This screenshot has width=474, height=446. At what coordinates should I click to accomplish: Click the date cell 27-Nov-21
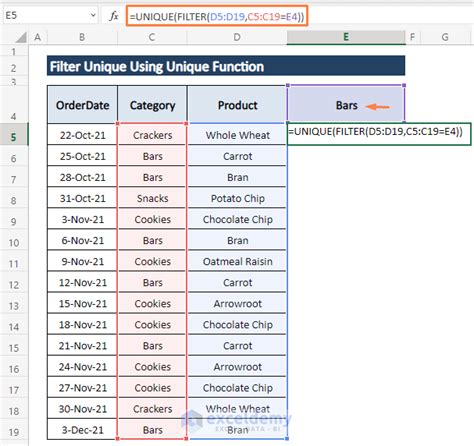[x=82, y=387]
